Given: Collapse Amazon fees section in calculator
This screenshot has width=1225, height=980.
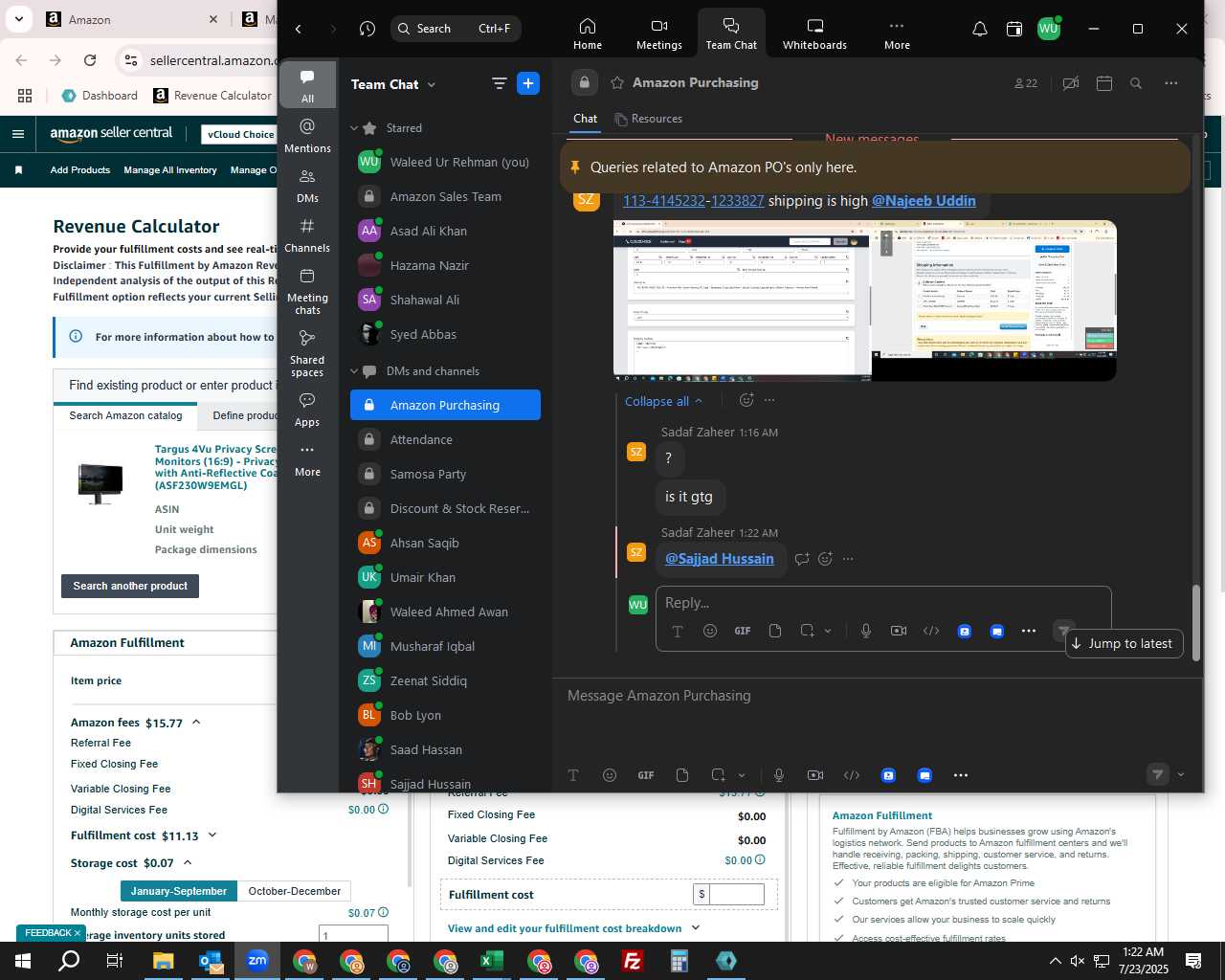Looking at the screenshot, I should 196,723.
